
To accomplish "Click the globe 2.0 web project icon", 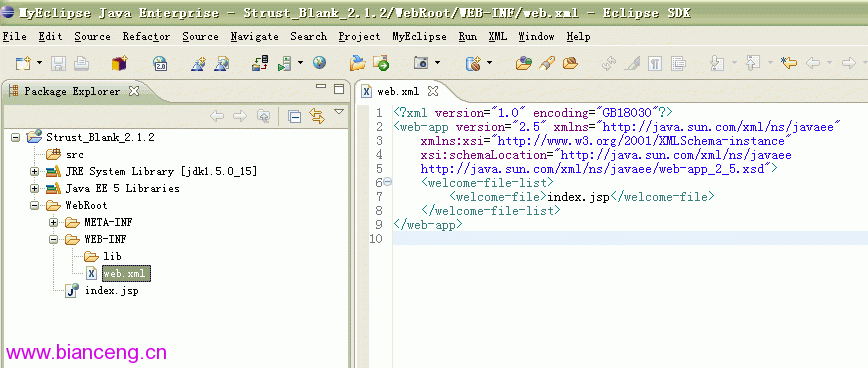I will pyautogui.click(x=160, y=64).
